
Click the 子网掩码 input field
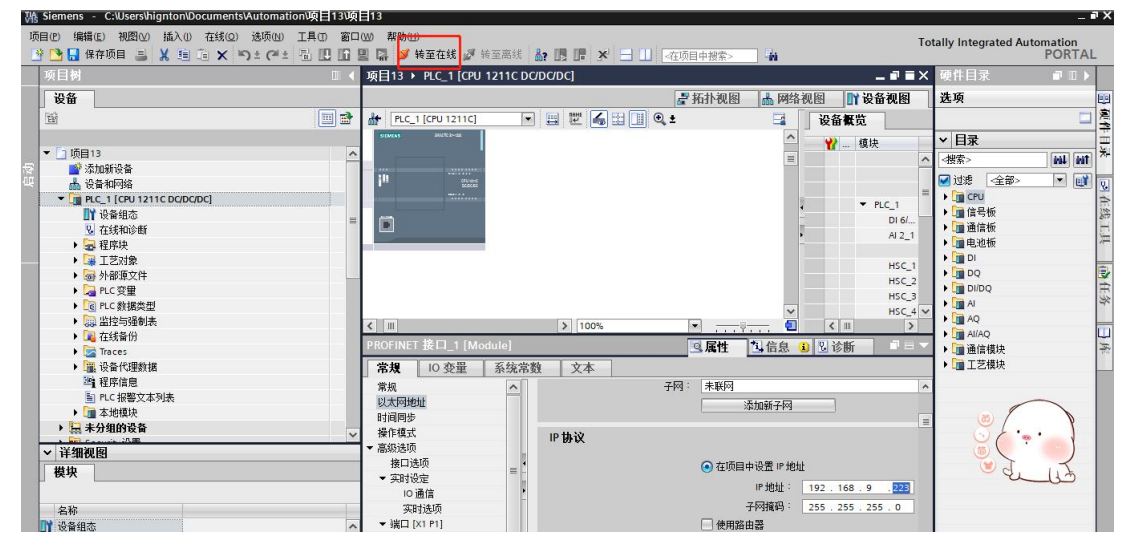click(857, 507)
